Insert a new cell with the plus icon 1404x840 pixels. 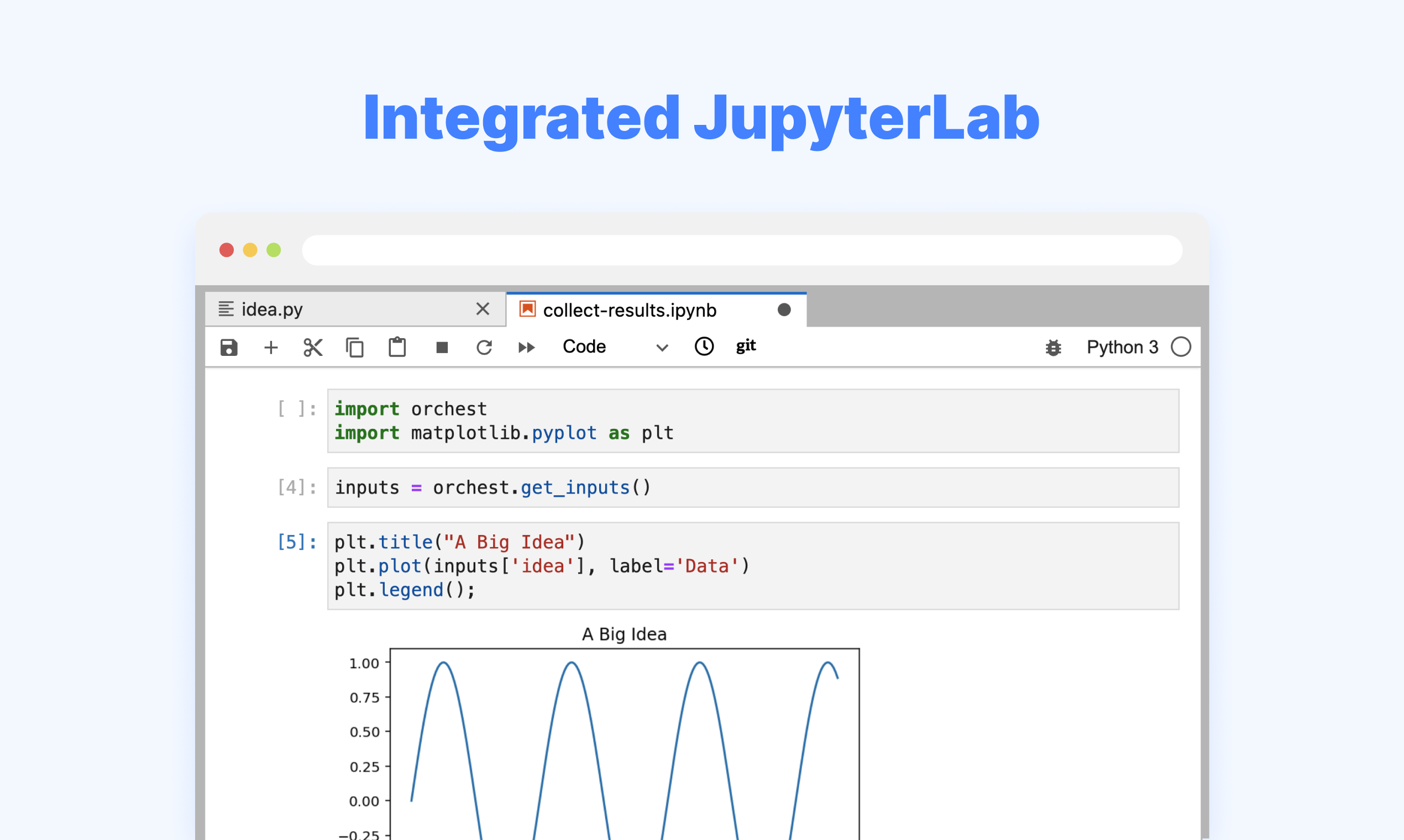pyautogui.click(x=271, y=347)
